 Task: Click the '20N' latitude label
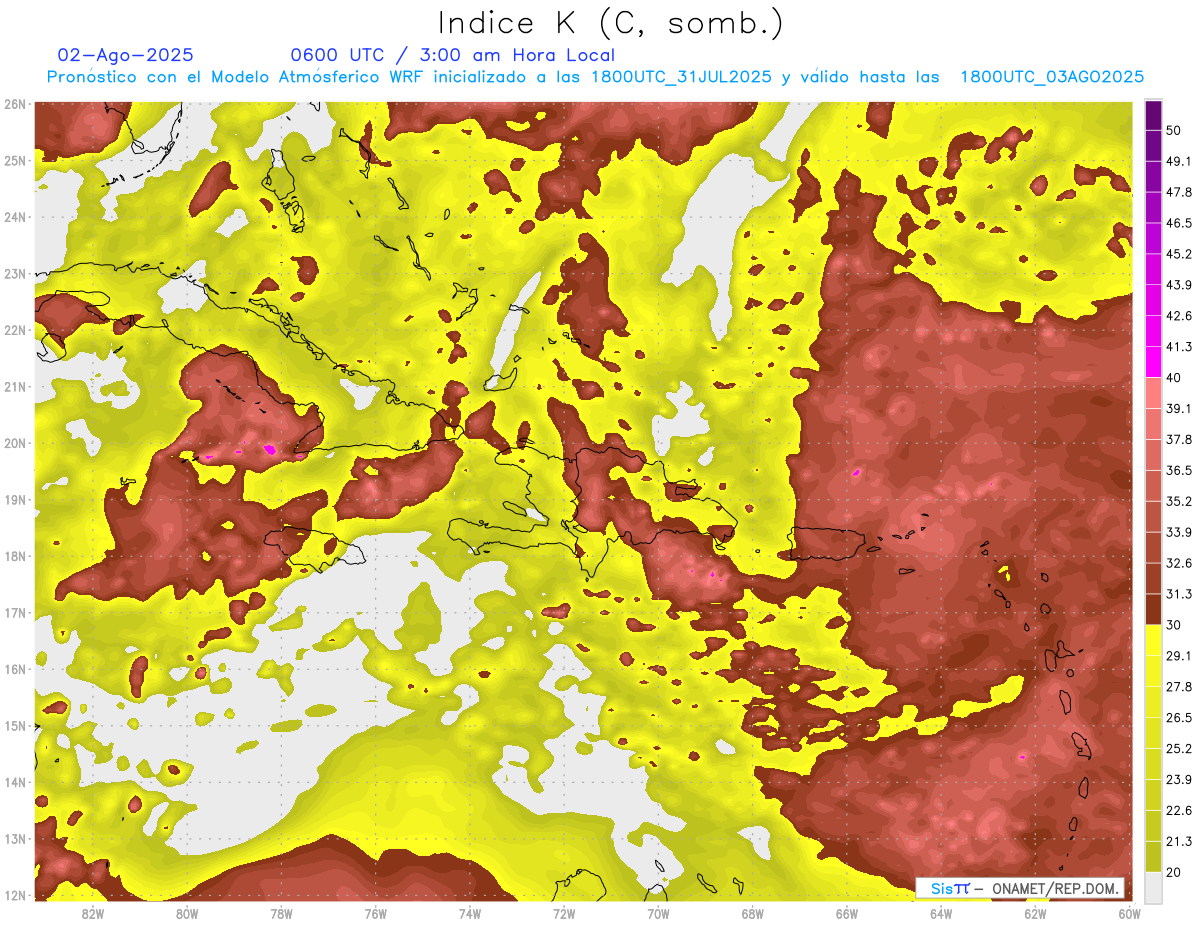tap(15, 443)
